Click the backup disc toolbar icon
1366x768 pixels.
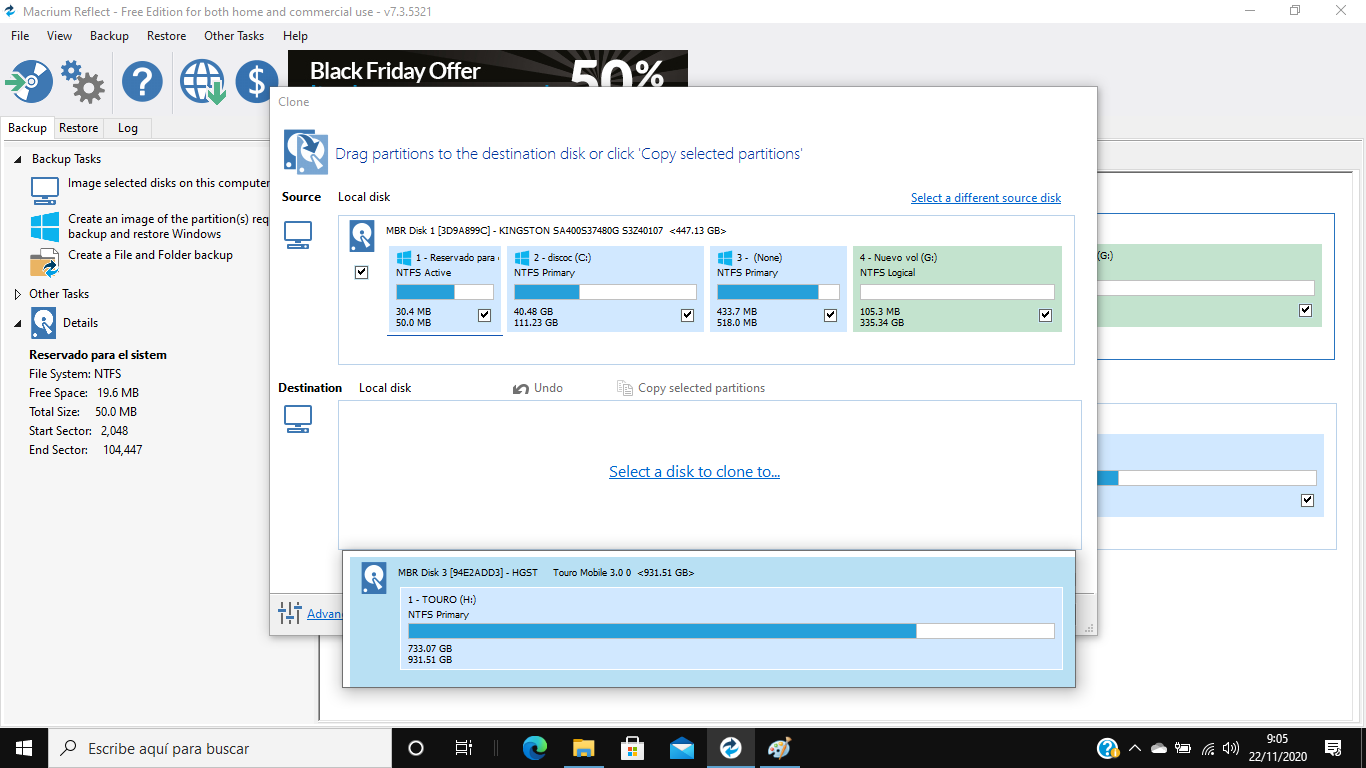pos(30,81)
